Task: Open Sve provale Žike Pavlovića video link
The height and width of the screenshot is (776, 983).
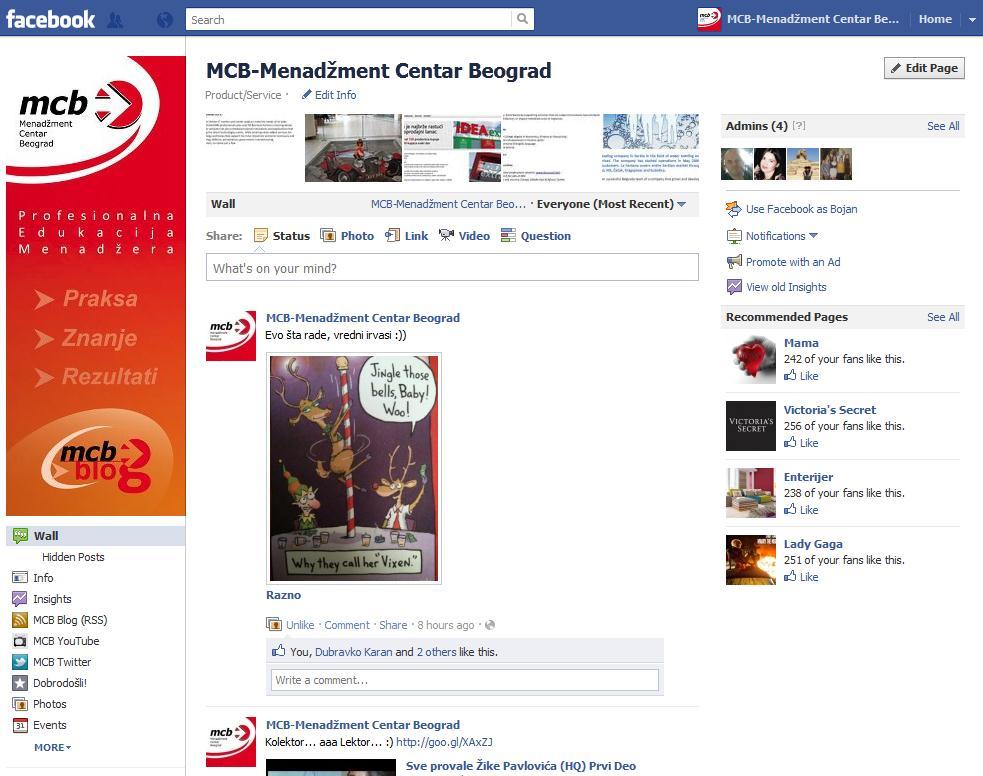Action: click(521, 766)
